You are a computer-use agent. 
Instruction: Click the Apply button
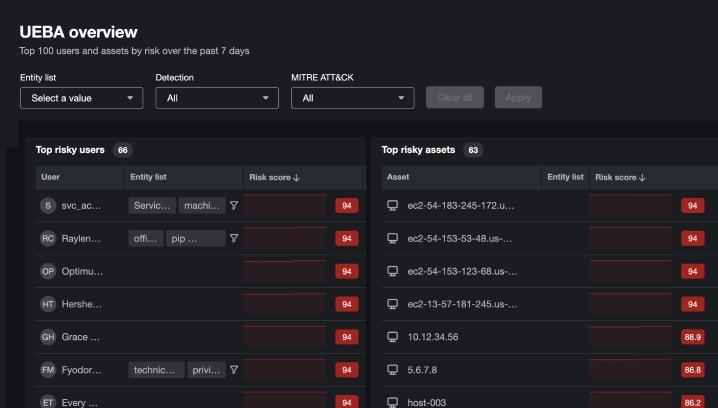[x=518, y=98]
